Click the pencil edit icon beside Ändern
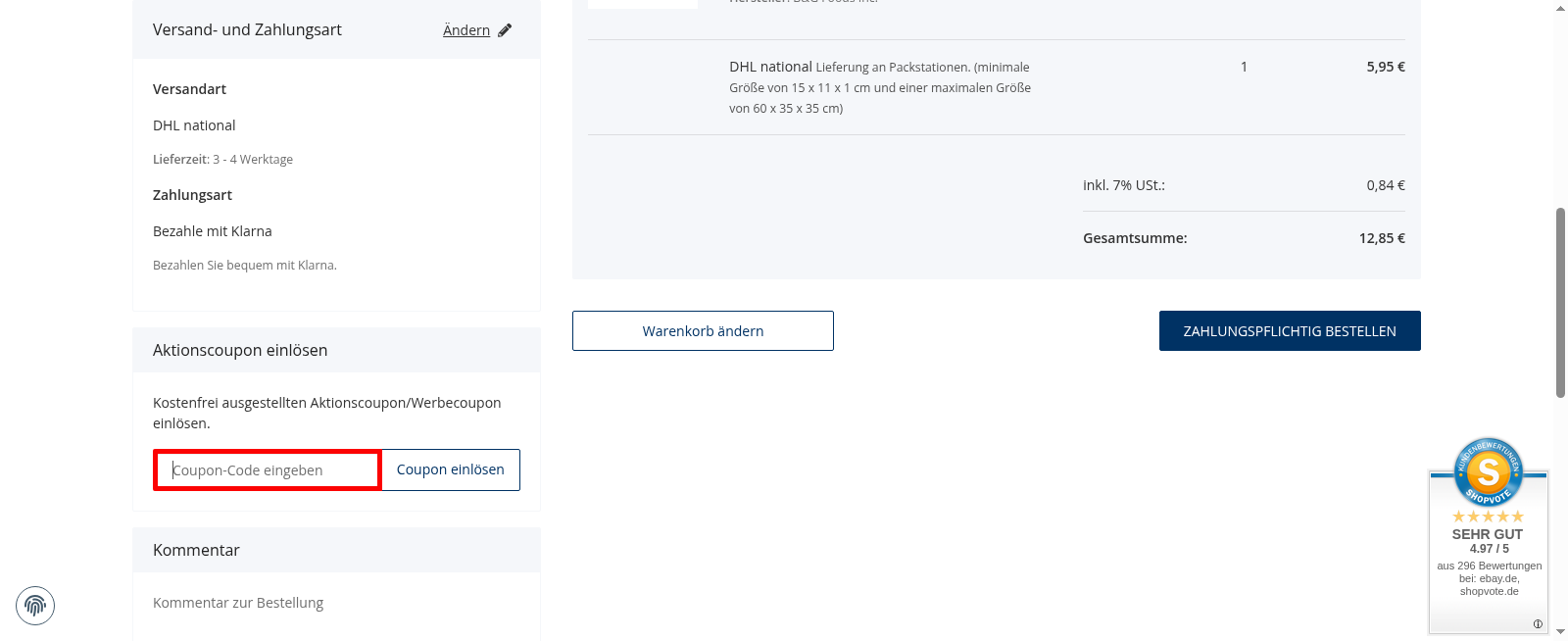The width and height of the screenshot is (1568, 641). coord(505,30)
